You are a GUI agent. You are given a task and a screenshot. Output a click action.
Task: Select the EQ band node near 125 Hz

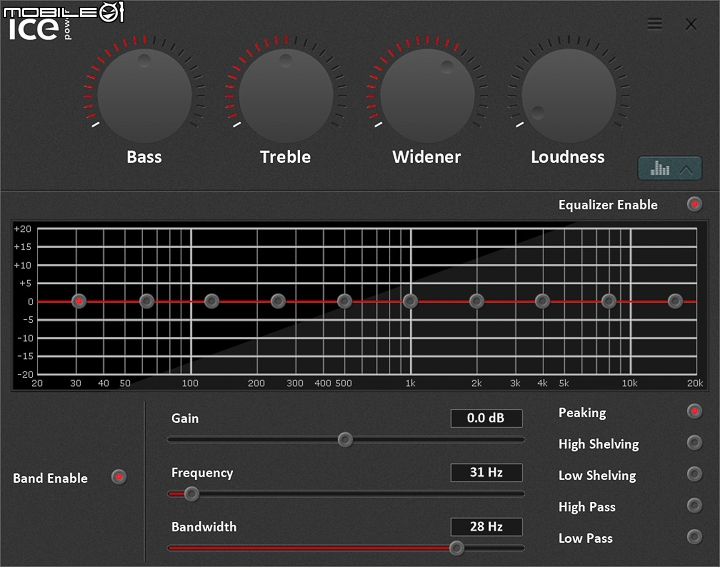212,301
